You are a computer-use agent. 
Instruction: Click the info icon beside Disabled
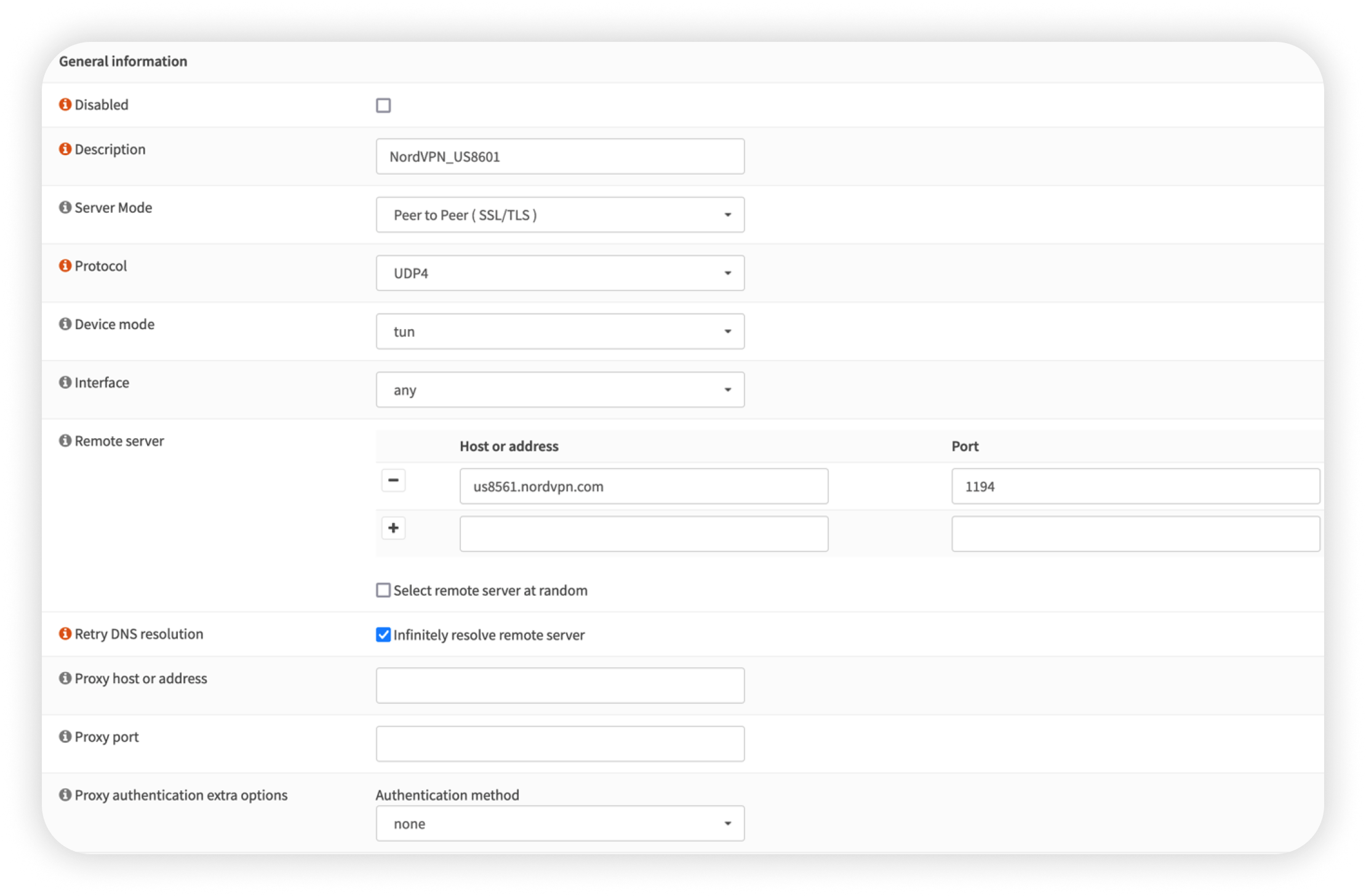click(65, 105)
